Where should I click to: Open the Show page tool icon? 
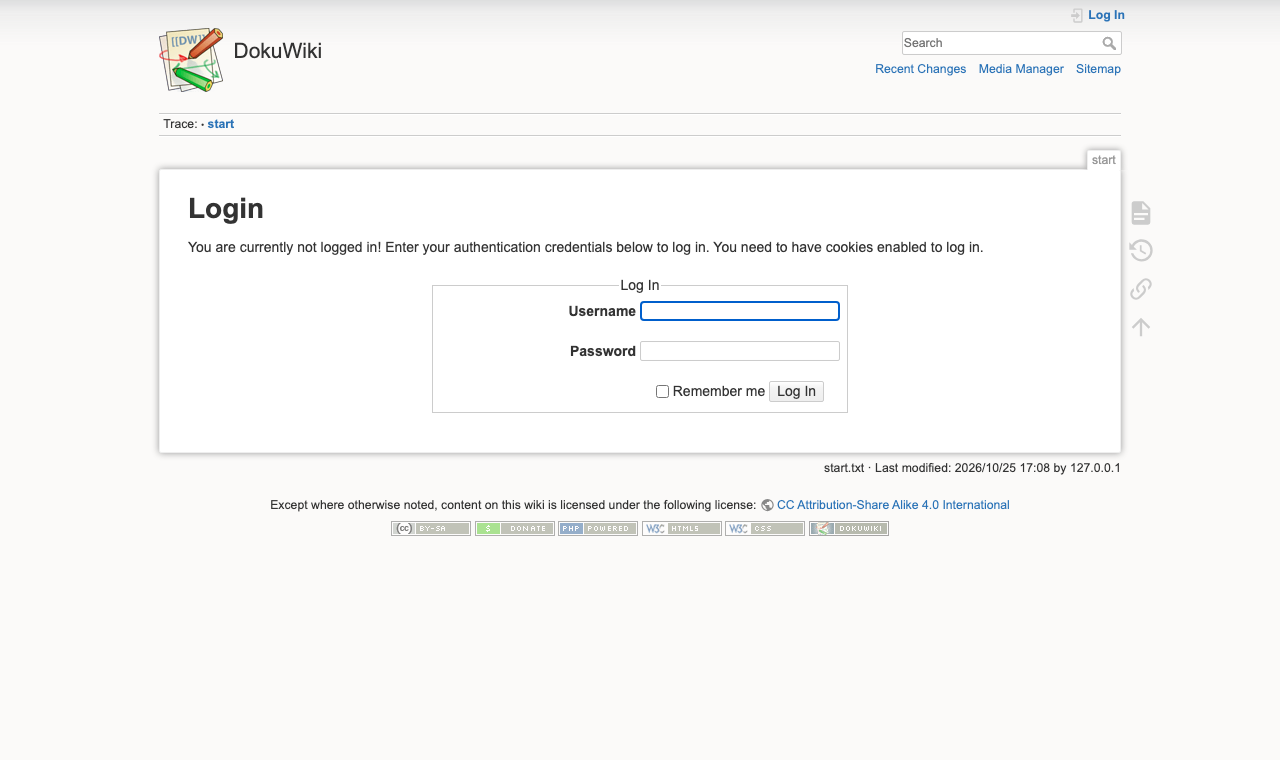(x=1141, y=213)
